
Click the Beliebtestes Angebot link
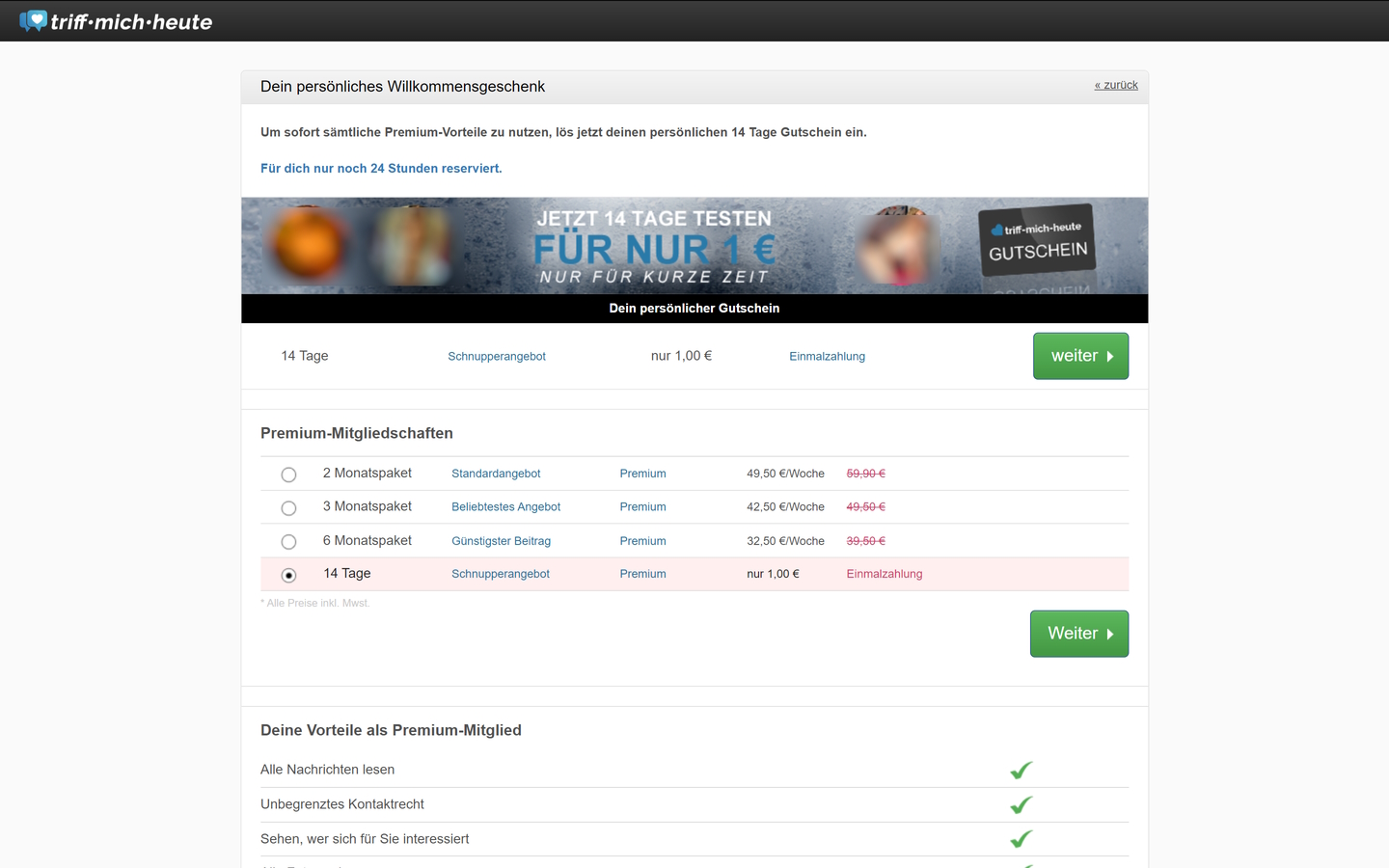click(505, 507)
